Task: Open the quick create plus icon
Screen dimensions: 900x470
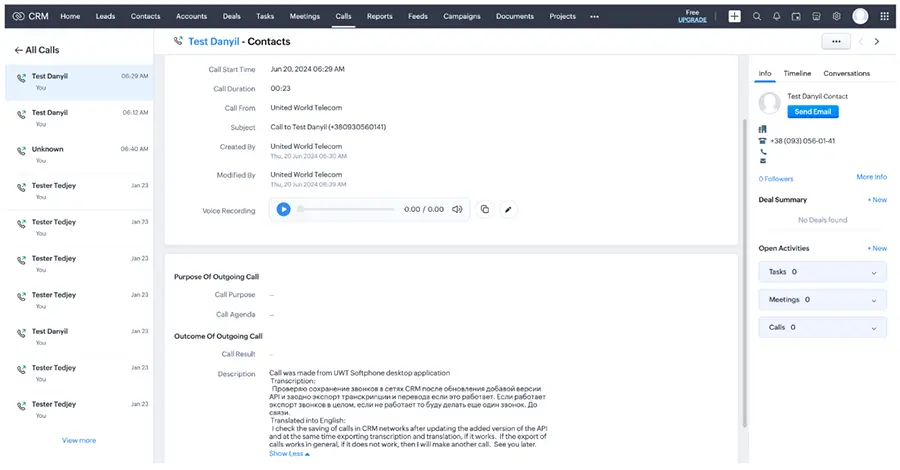Action: (735, 16)
